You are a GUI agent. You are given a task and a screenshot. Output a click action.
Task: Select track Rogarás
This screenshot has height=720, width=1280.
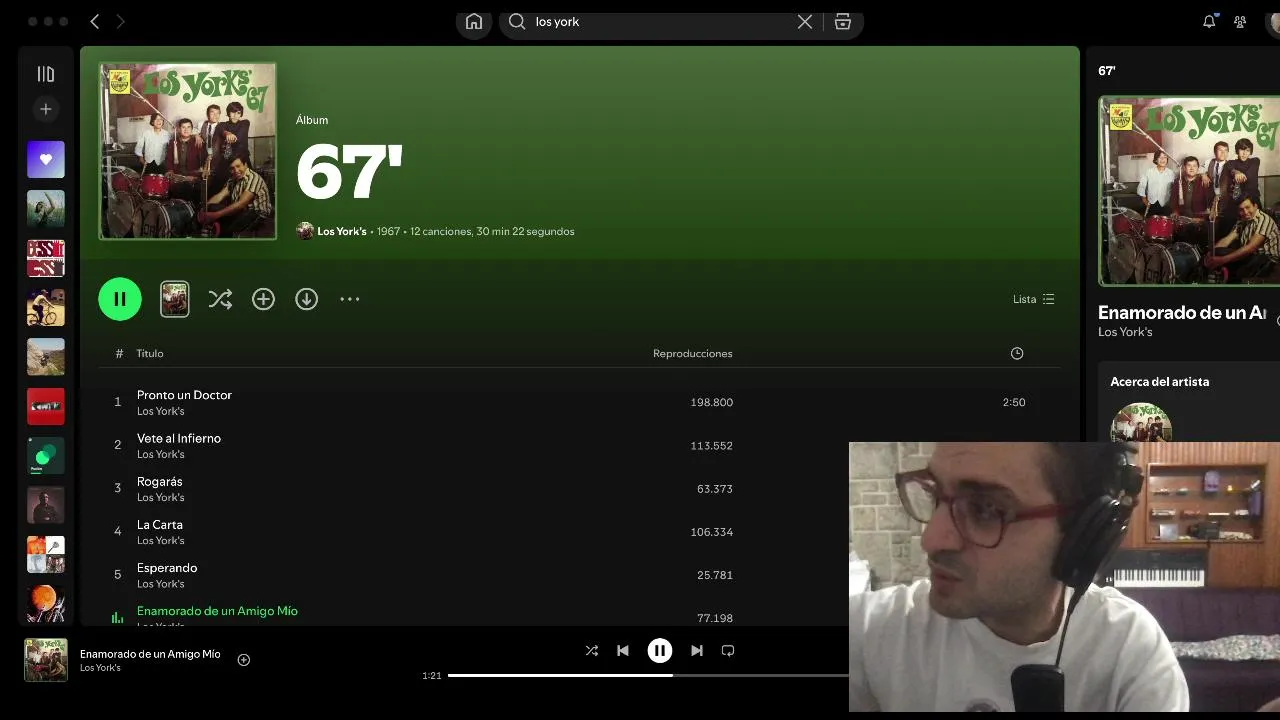click(160, 481)
